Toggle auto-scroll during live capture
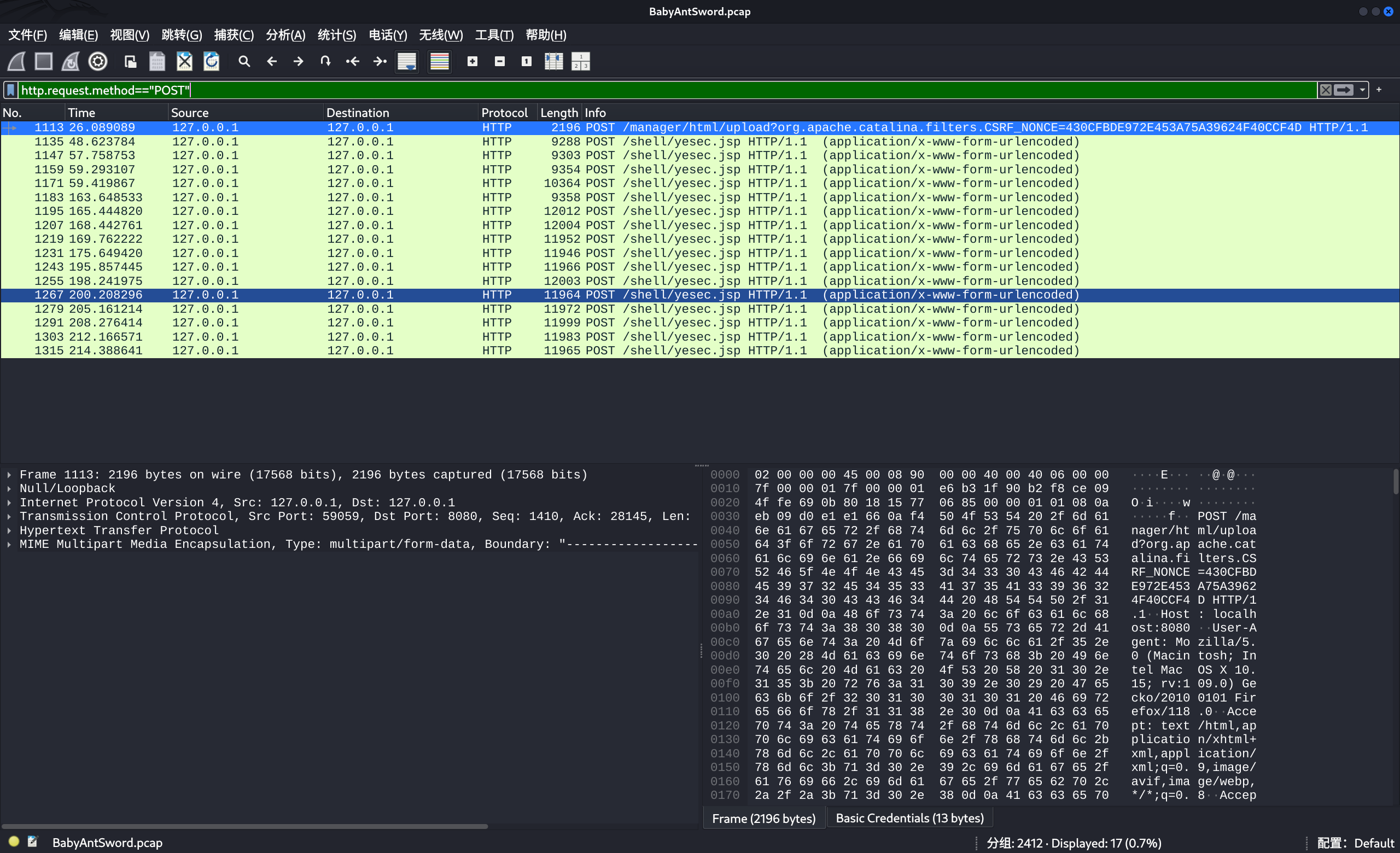Screen dimensions: 1400x853 point(407,61)
